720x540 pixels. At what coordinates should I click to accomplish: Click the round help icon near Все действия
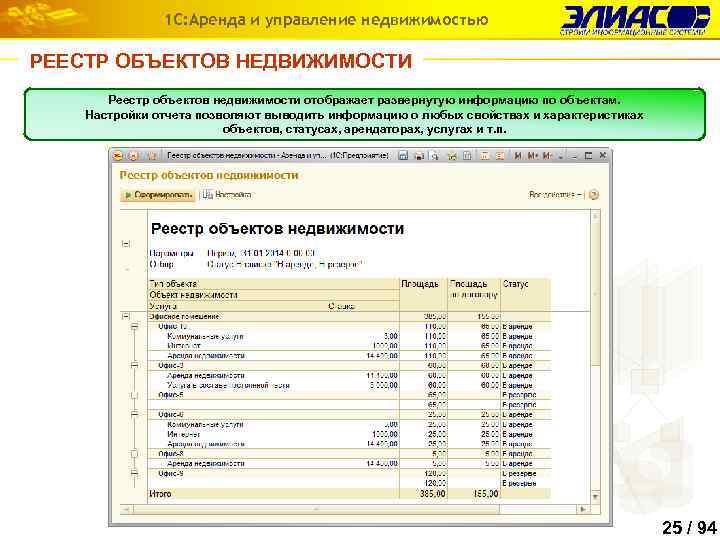594,195
